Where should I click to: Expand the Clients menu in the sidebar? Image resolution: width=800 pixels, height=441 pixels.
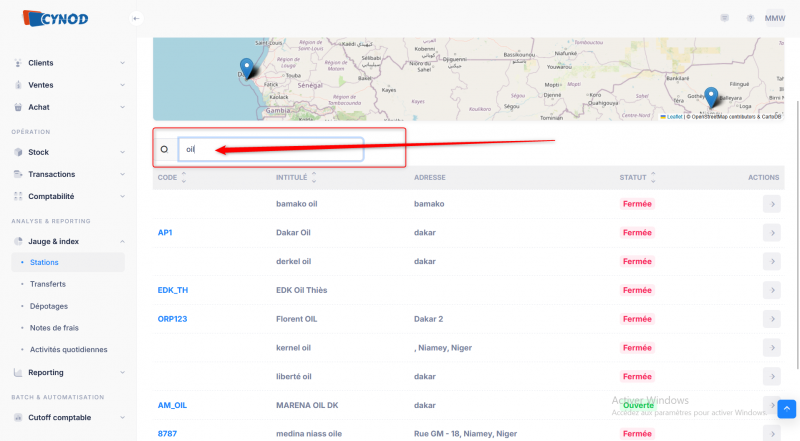pos(68,63)
